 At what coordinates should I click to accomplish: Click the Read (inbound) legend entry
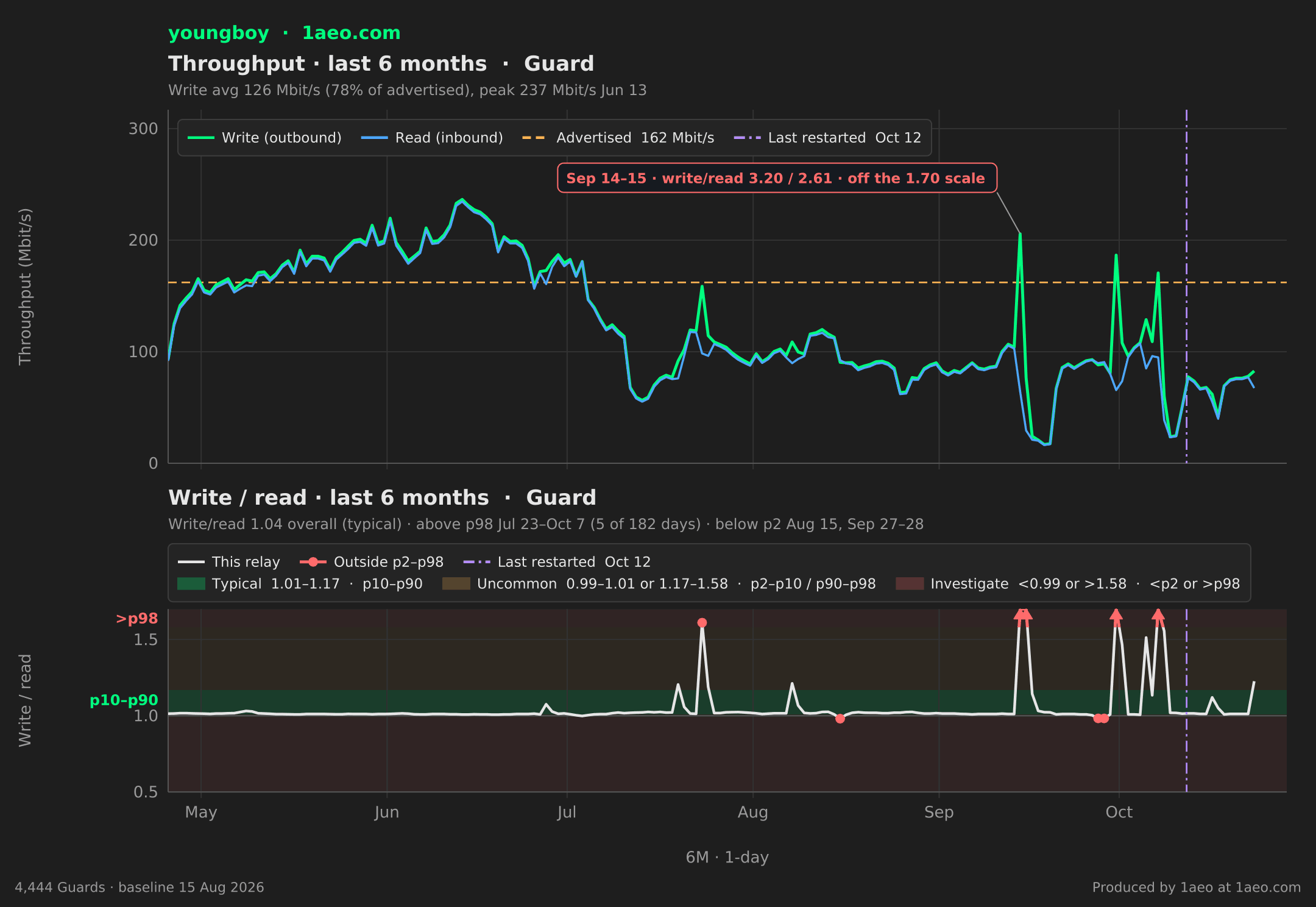[432, 138]
